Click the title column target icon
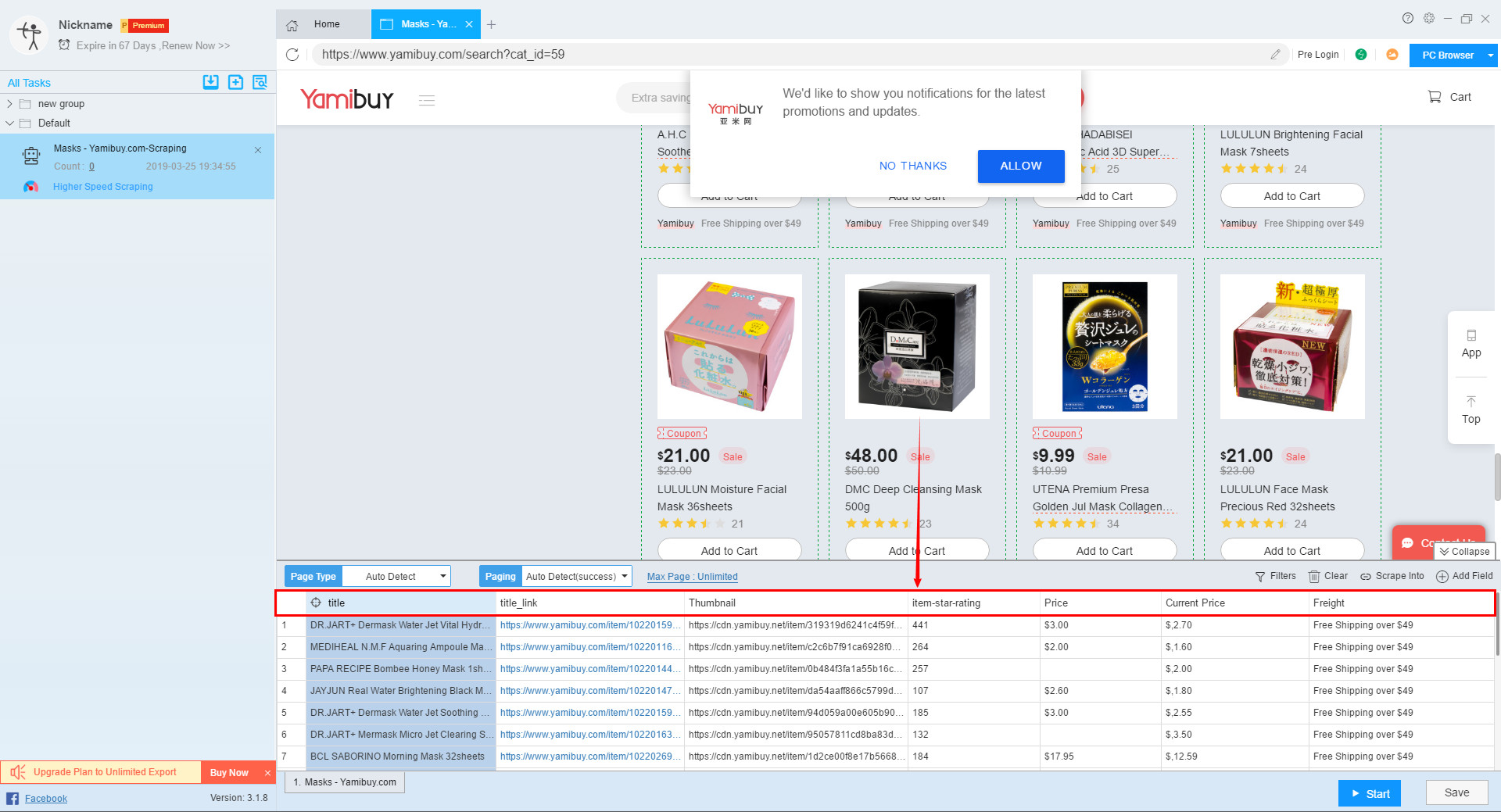This screenshot has height=812, width=1501. click(x=316, y=603)
